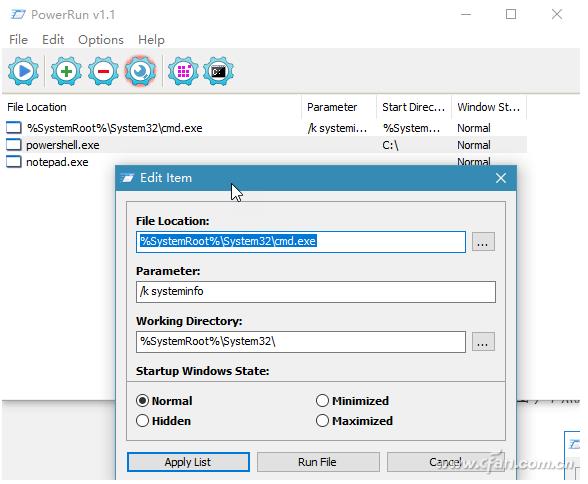Viewport: 588px width, 484px height.
Task: Click the Run File button
Action: pyautogui.click(x=318, y=462)
